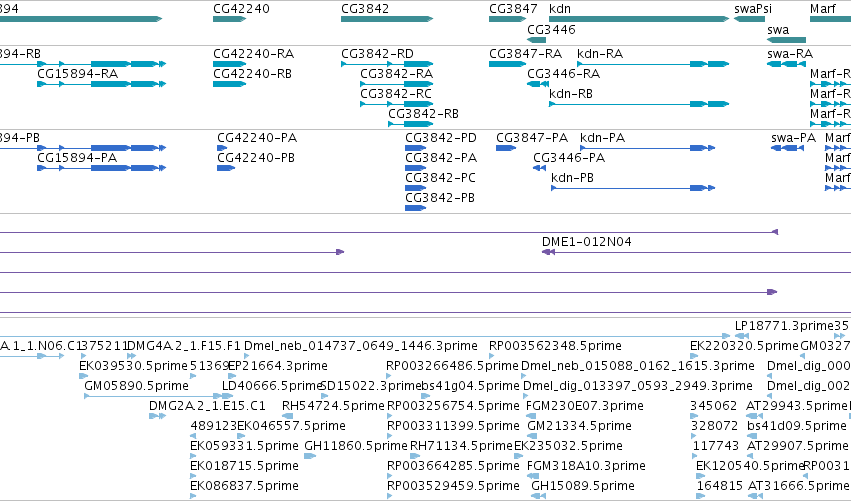This screenshot has width=851, height=501.
Task: Select the kdn-PA protein label
Action: tap(602, 138)
